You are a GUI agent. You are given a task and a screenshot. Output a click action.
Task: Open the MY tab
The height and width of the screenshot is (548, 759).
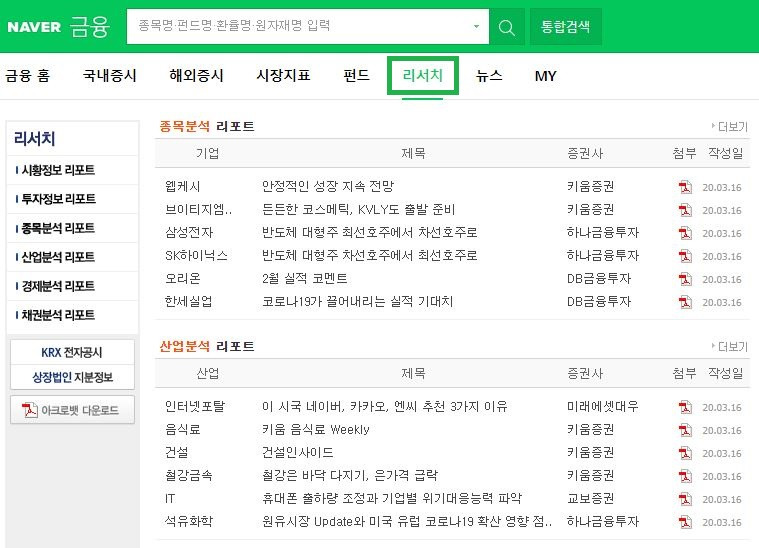[x=546, y=76]
